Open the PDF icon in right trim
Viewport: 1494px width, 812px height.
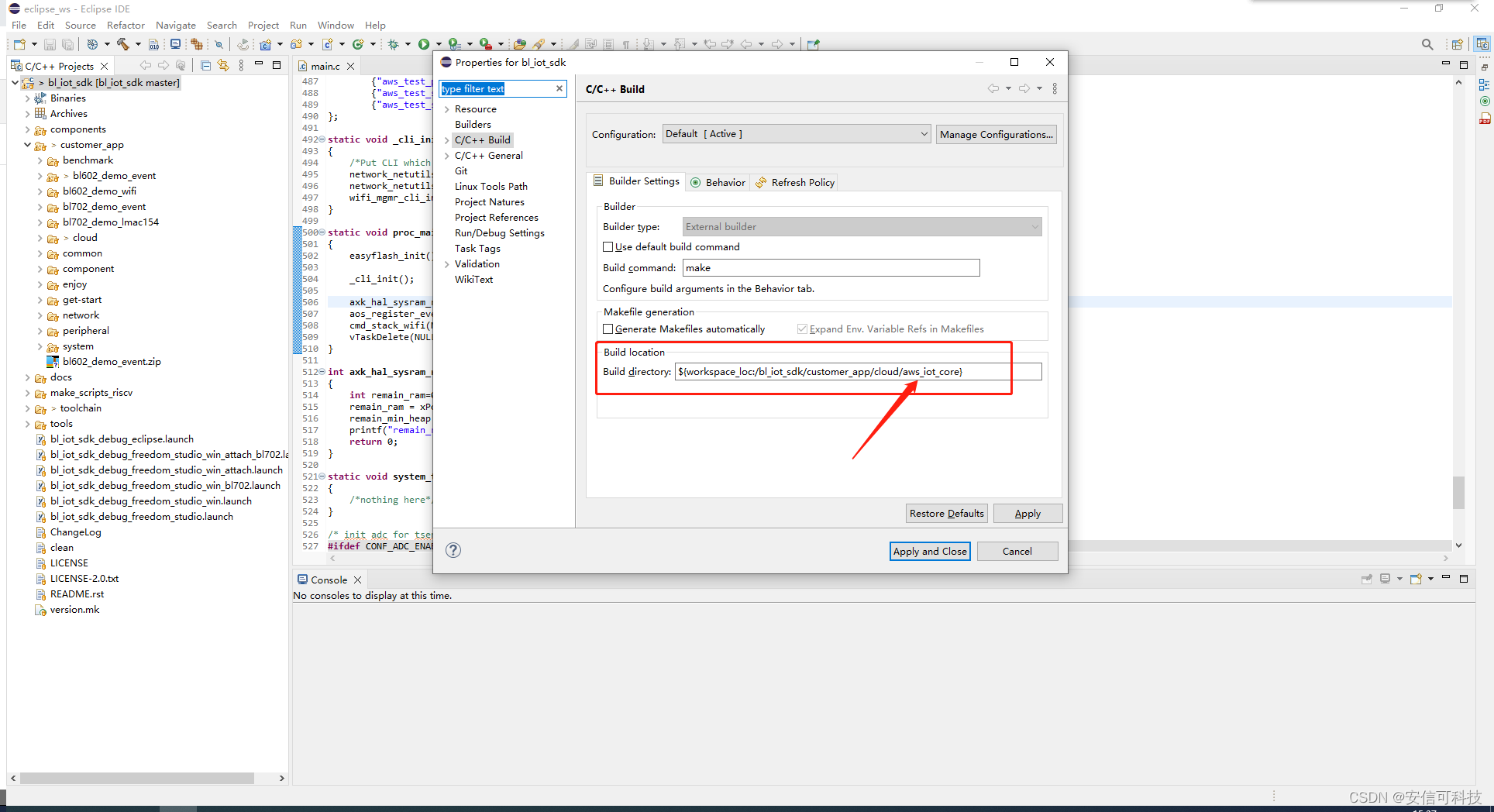(x=1485, y=119)
